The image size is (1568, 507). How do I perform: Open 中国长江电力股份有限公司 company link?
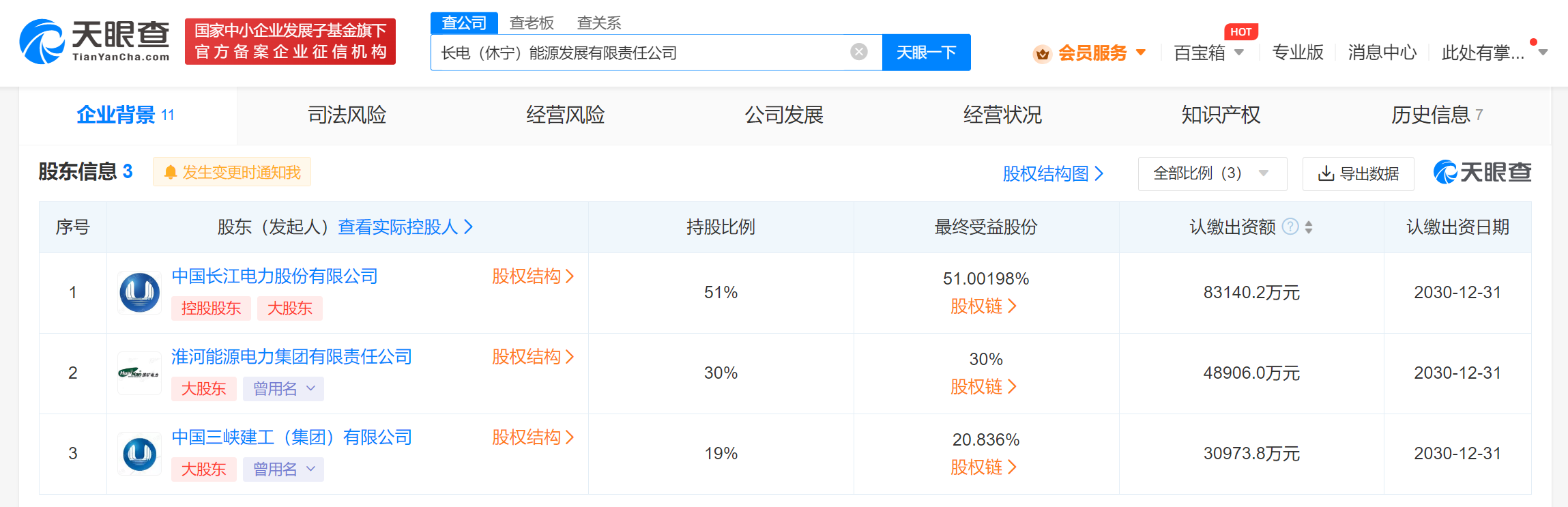click(x=274, y=276)
